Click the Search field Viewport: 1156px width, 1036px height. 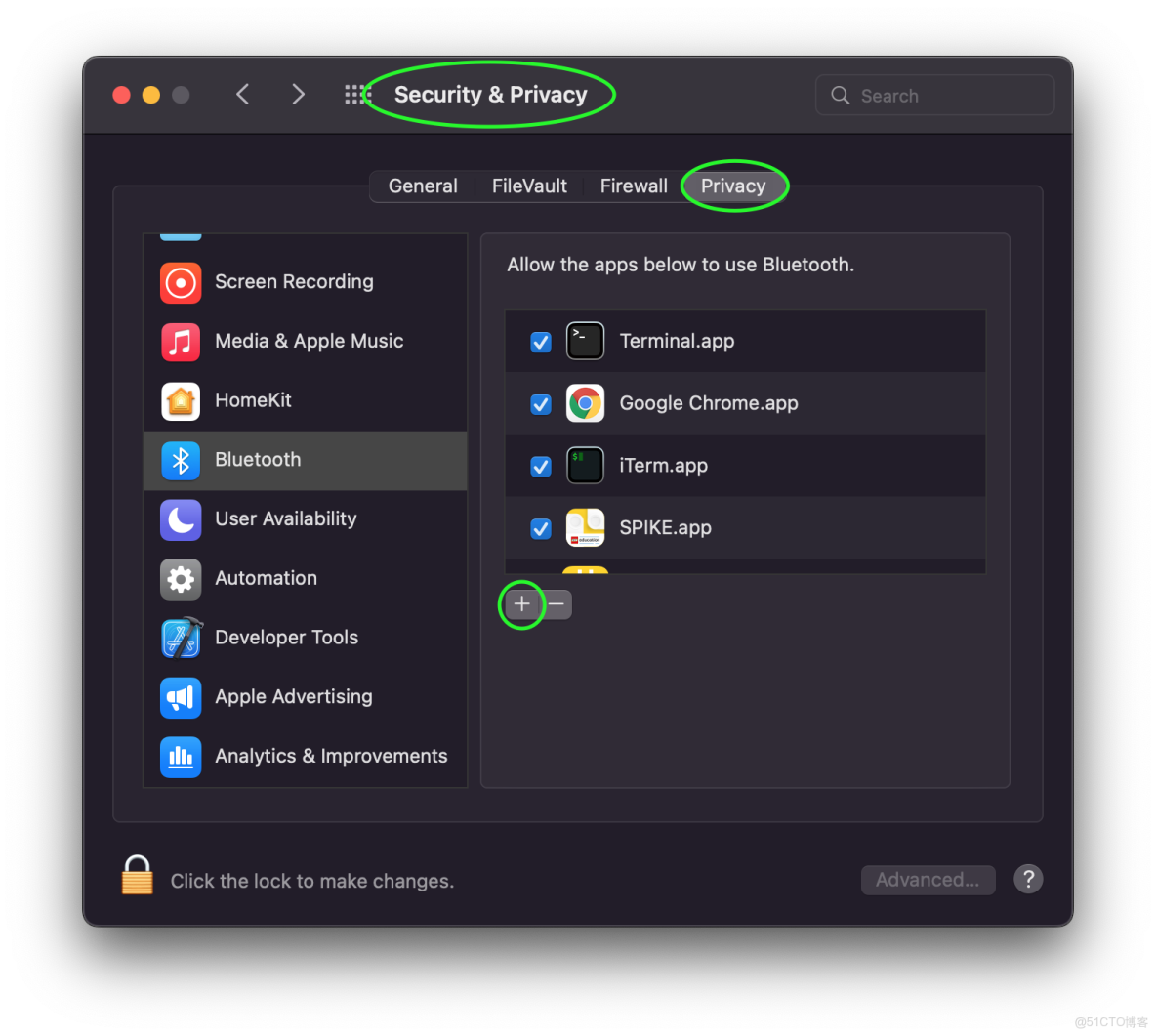click(934, 95)
